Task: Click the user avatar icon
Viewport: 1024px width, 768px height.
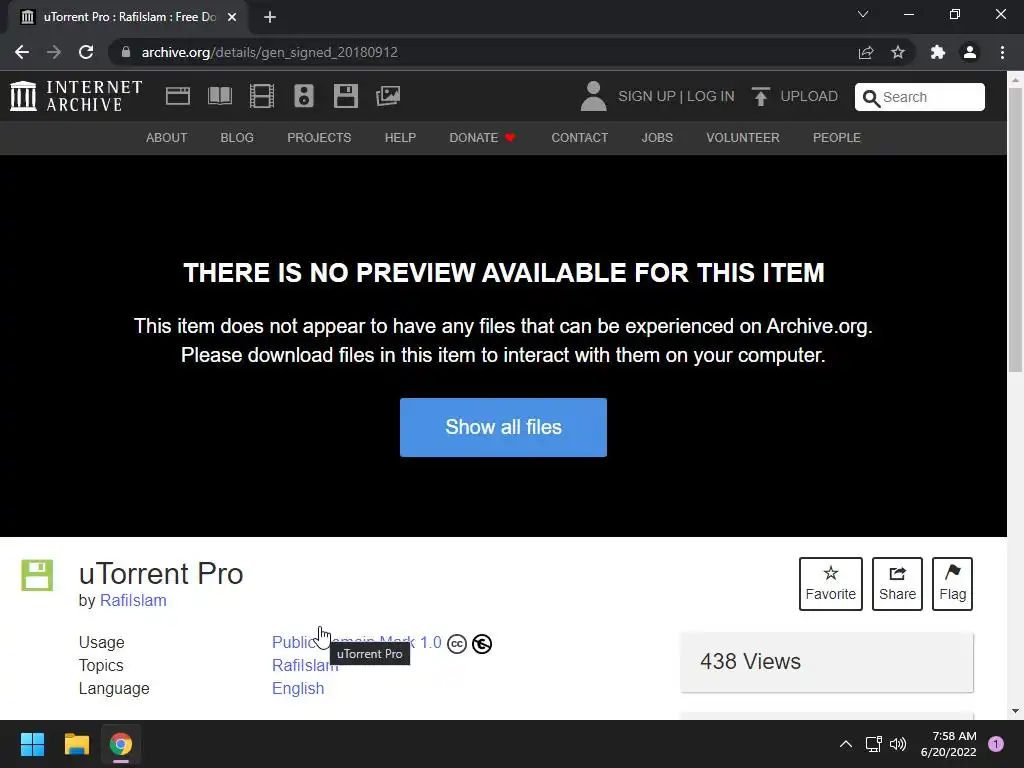Action: pos(593,96)
